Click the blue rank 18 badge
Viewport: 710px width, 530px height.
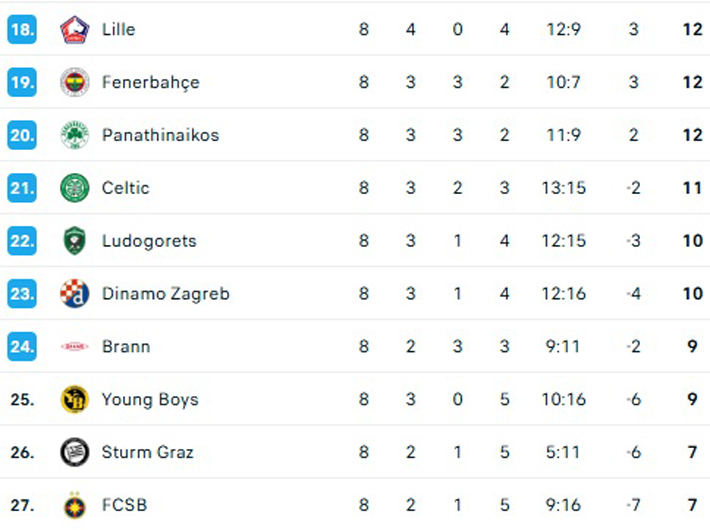[x=22, y=29]
